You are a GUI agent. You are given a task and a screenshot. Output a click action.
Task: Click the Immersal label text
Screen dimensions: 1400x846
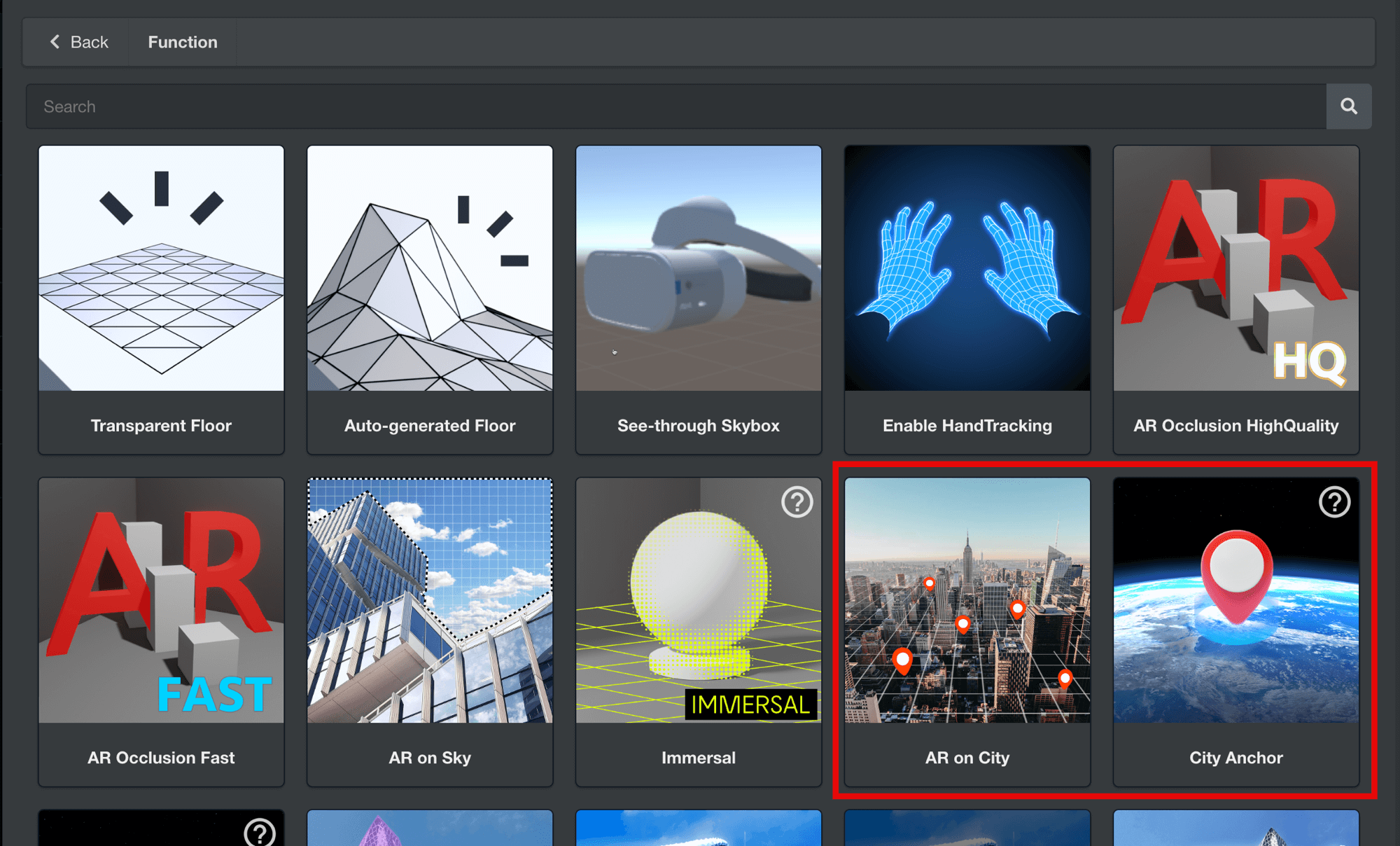tap(699, 758)
